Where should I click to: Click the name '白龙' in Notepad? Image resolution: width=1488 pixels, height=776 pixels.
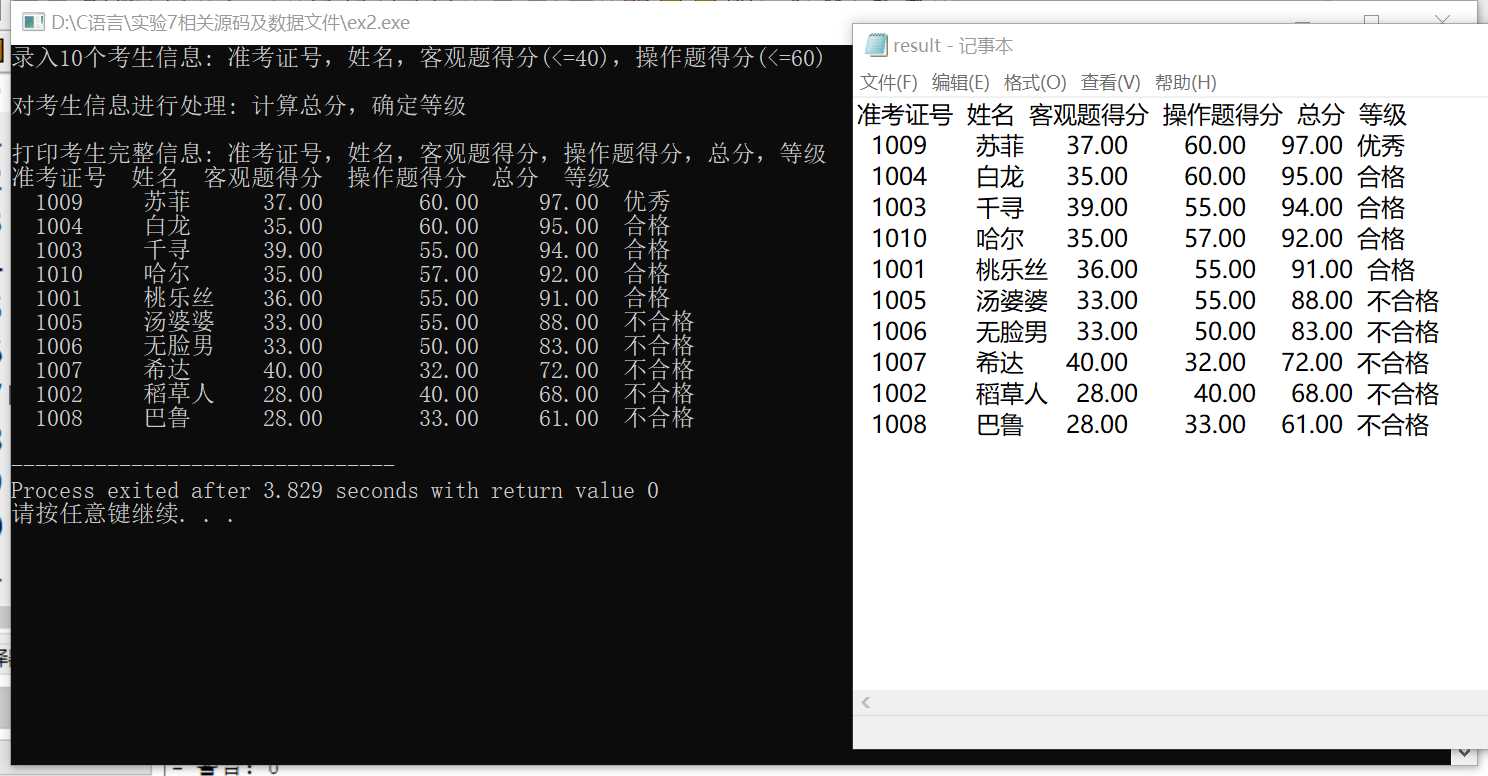point(1000,177)
